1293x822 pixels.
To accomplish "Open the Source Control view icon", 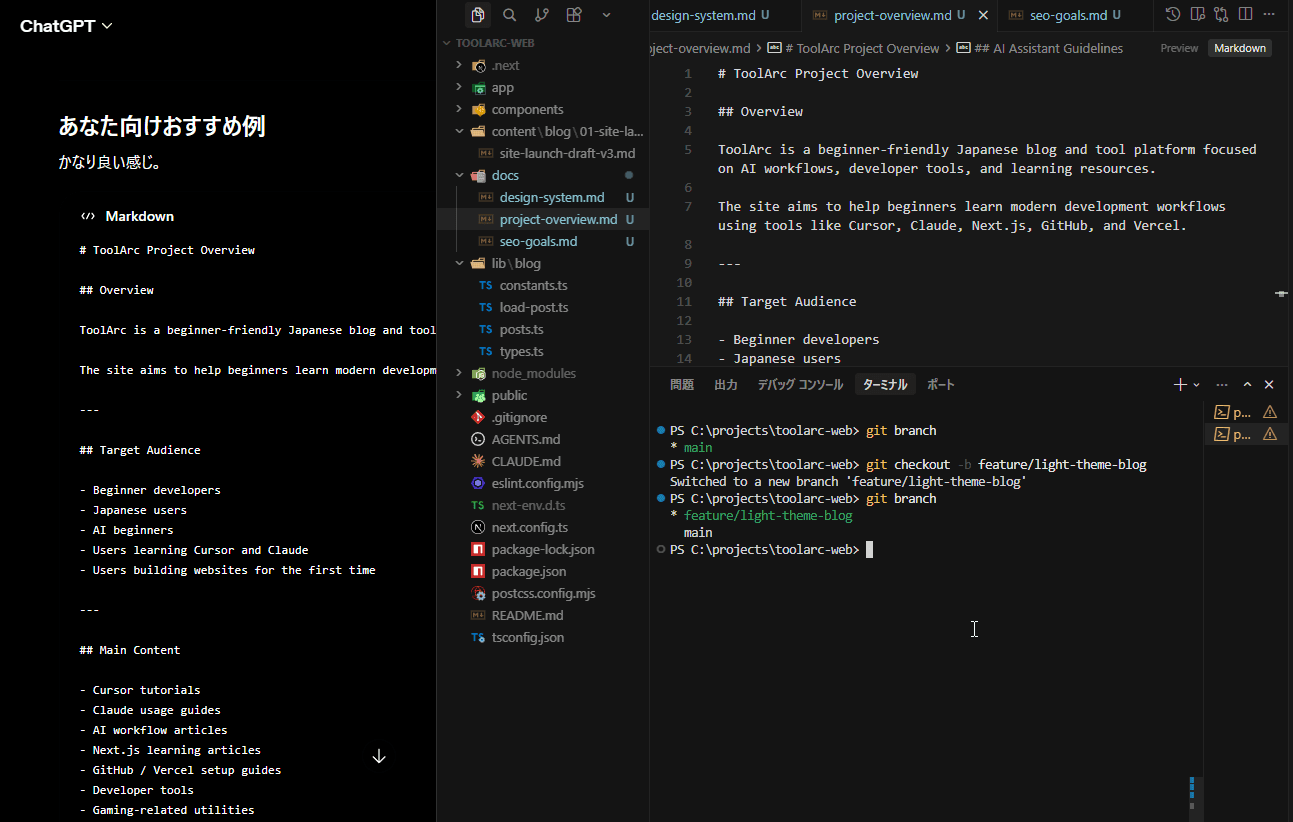I will (x=542, y=15).
